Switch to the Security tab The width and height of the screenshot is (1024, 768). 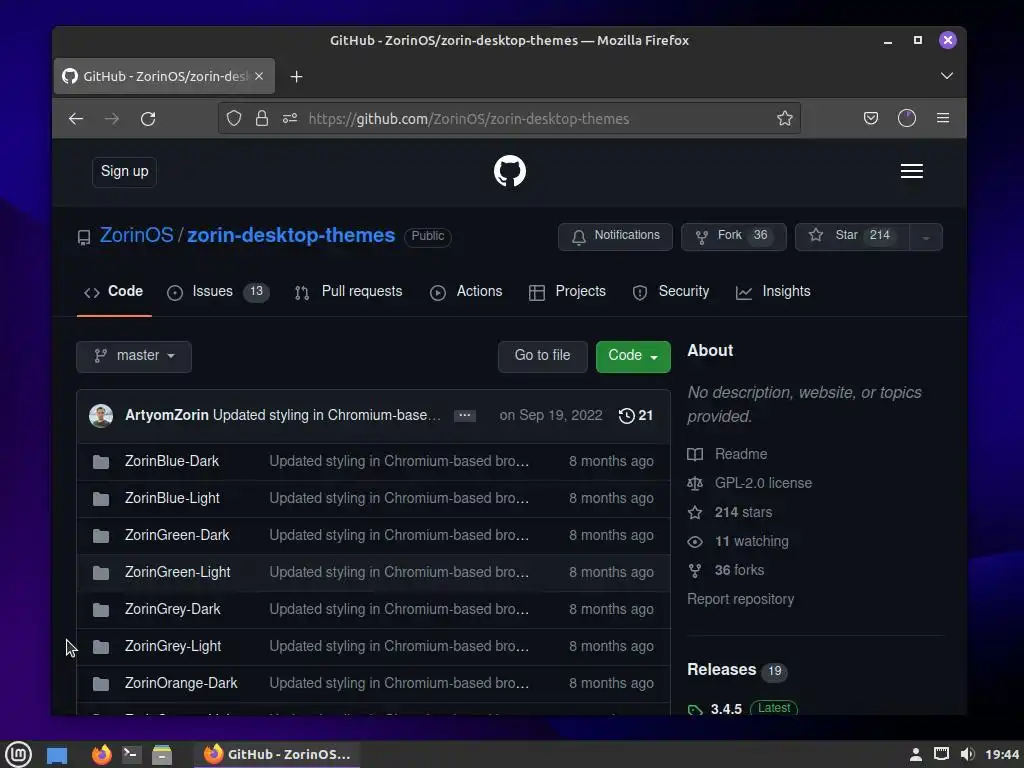(x=671, y=292)
